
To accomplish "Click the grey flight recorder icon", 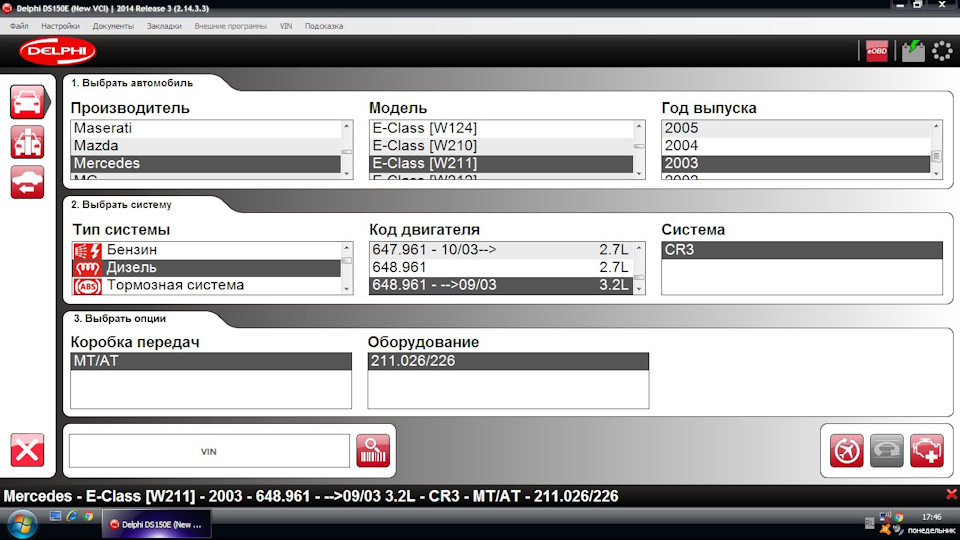I will pyautogui.click(x=887, y=451).
